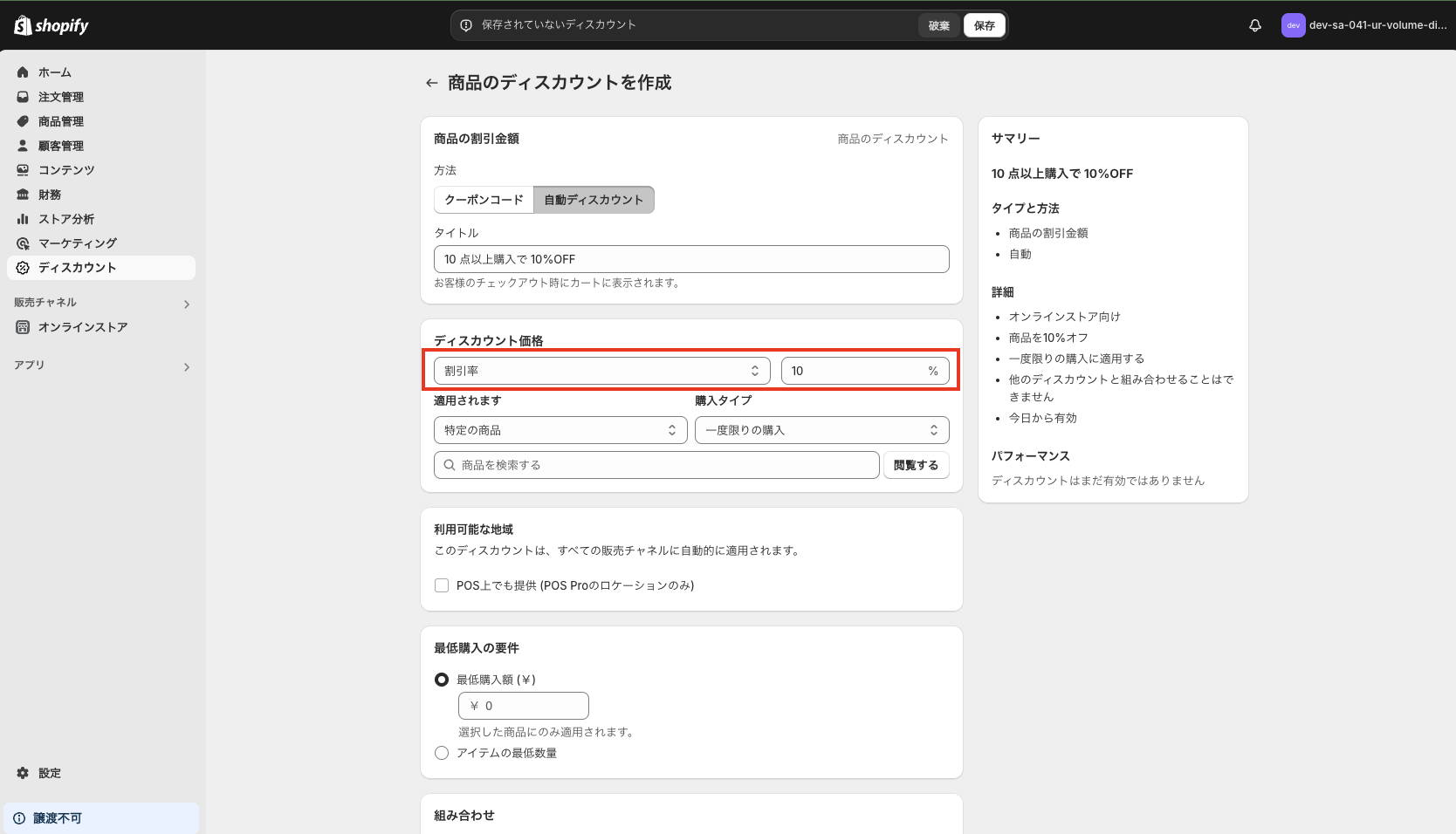Open the 適用されます dropdown

(560, 429)
